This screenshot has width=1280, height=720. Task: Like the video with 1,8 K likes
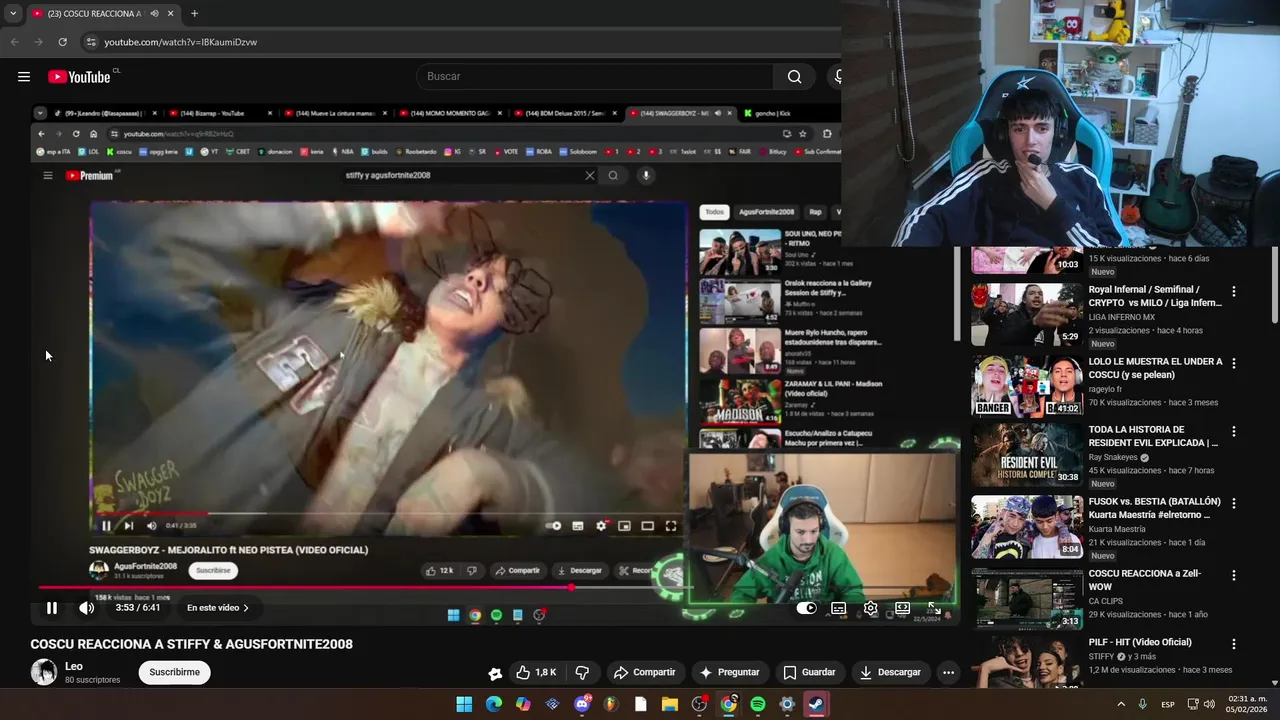tap(535, 672)
